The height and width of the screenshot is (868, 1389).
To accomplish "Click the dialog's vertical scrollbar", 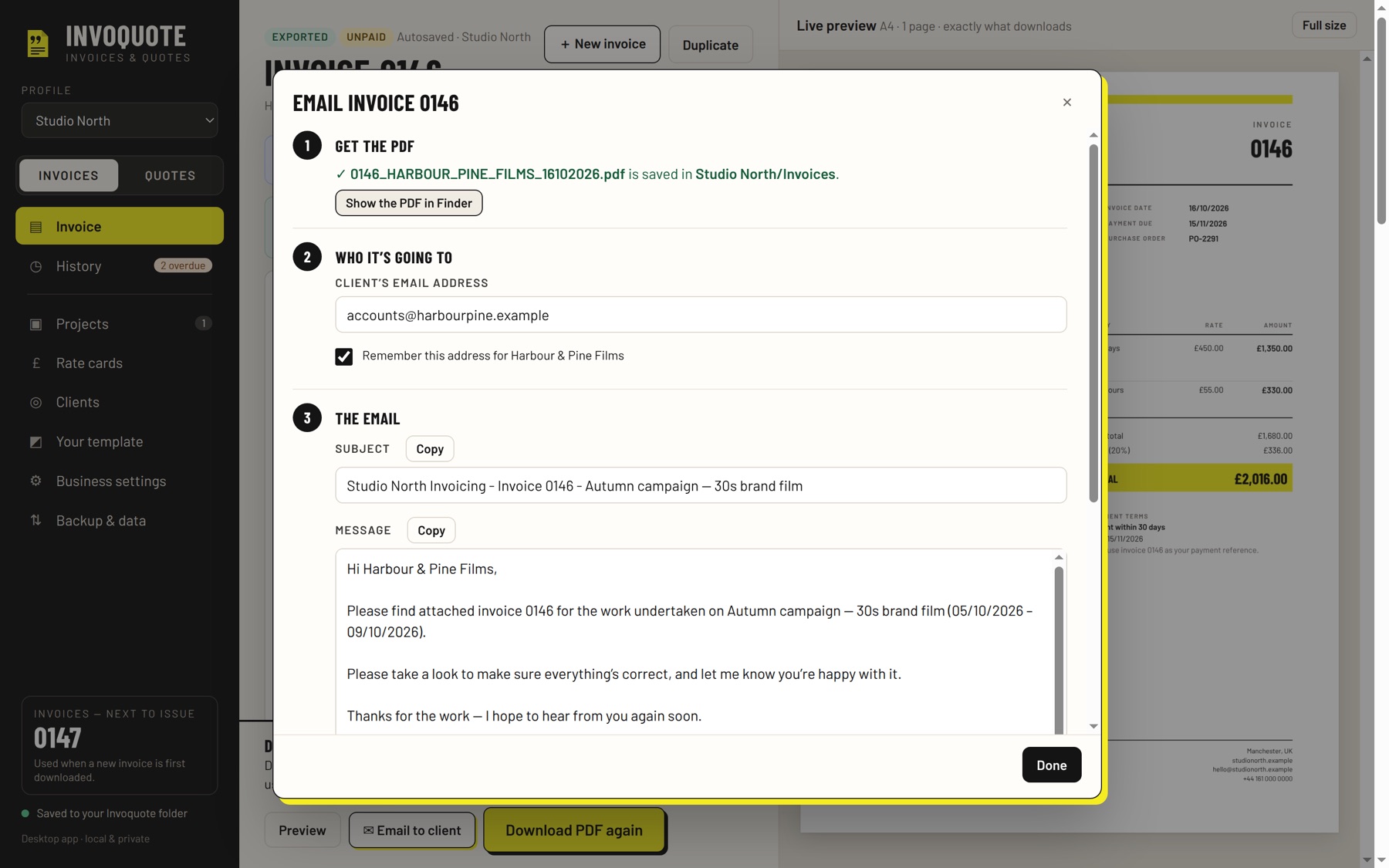I will [1093, 323].
